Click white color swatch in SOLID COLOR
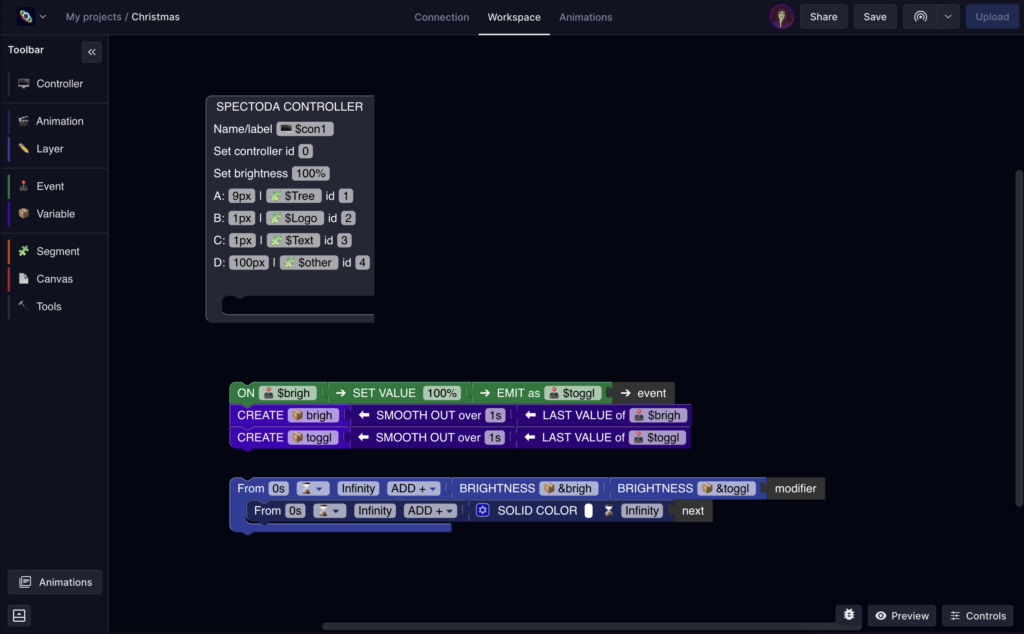1024x634 pixels. pyautogui.click(x=589, y=511)
